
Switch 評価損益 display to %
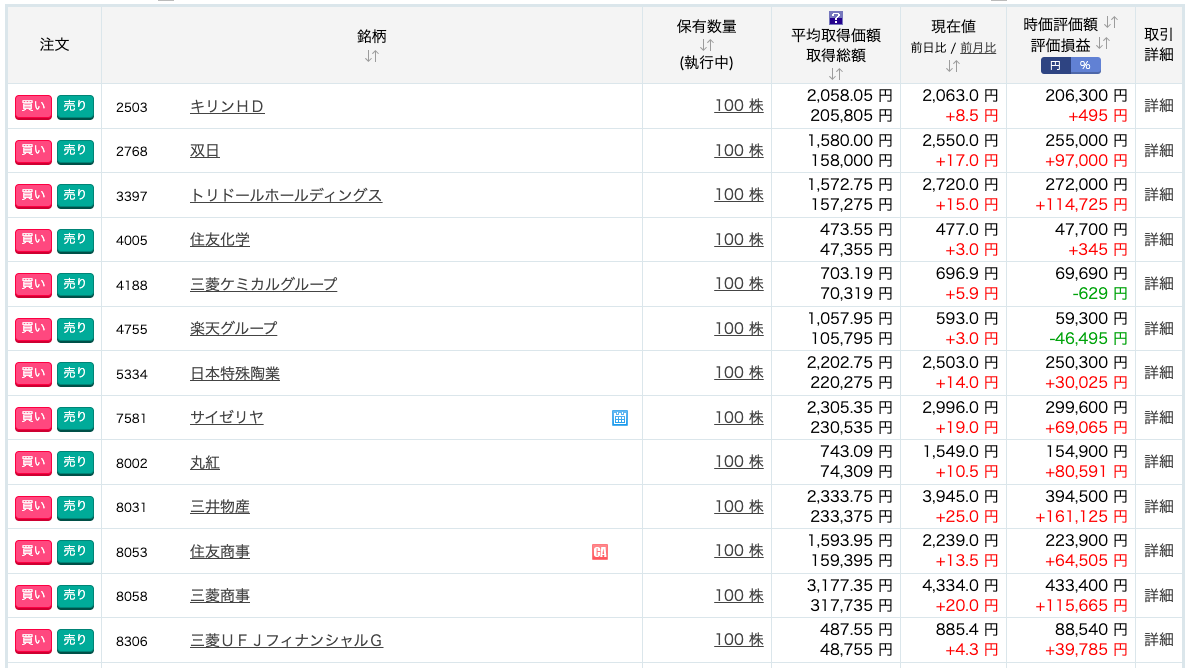pos(1086,66)
